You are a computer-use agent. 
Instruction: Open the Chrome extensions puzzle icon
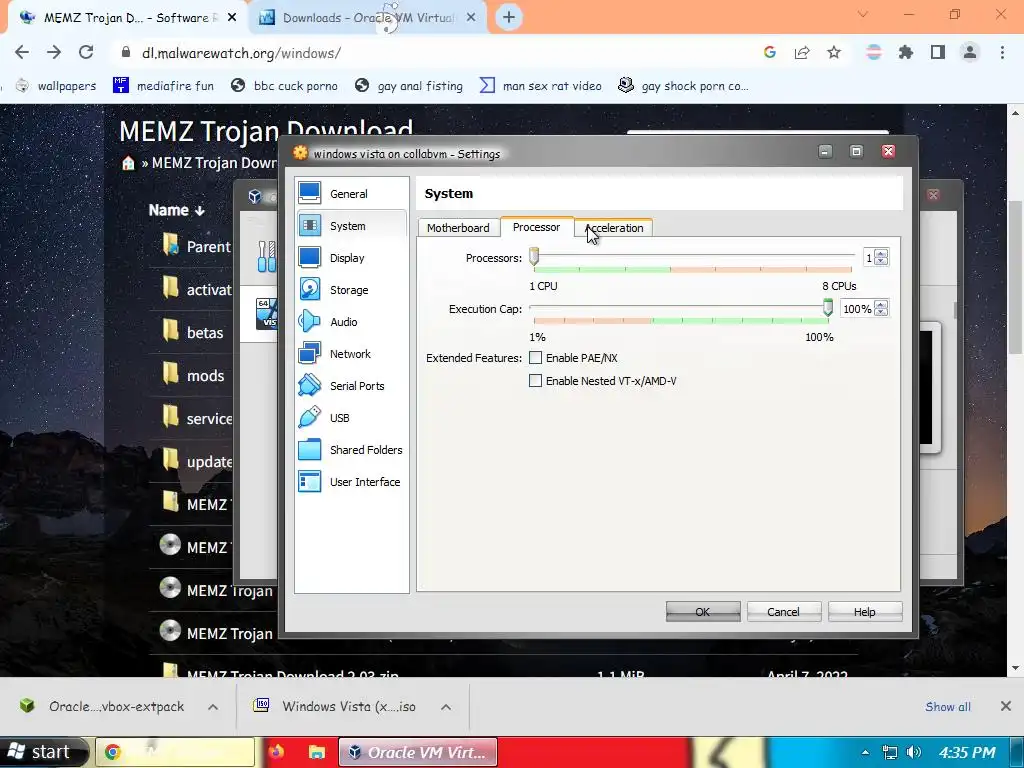click(x=906, y=52)
